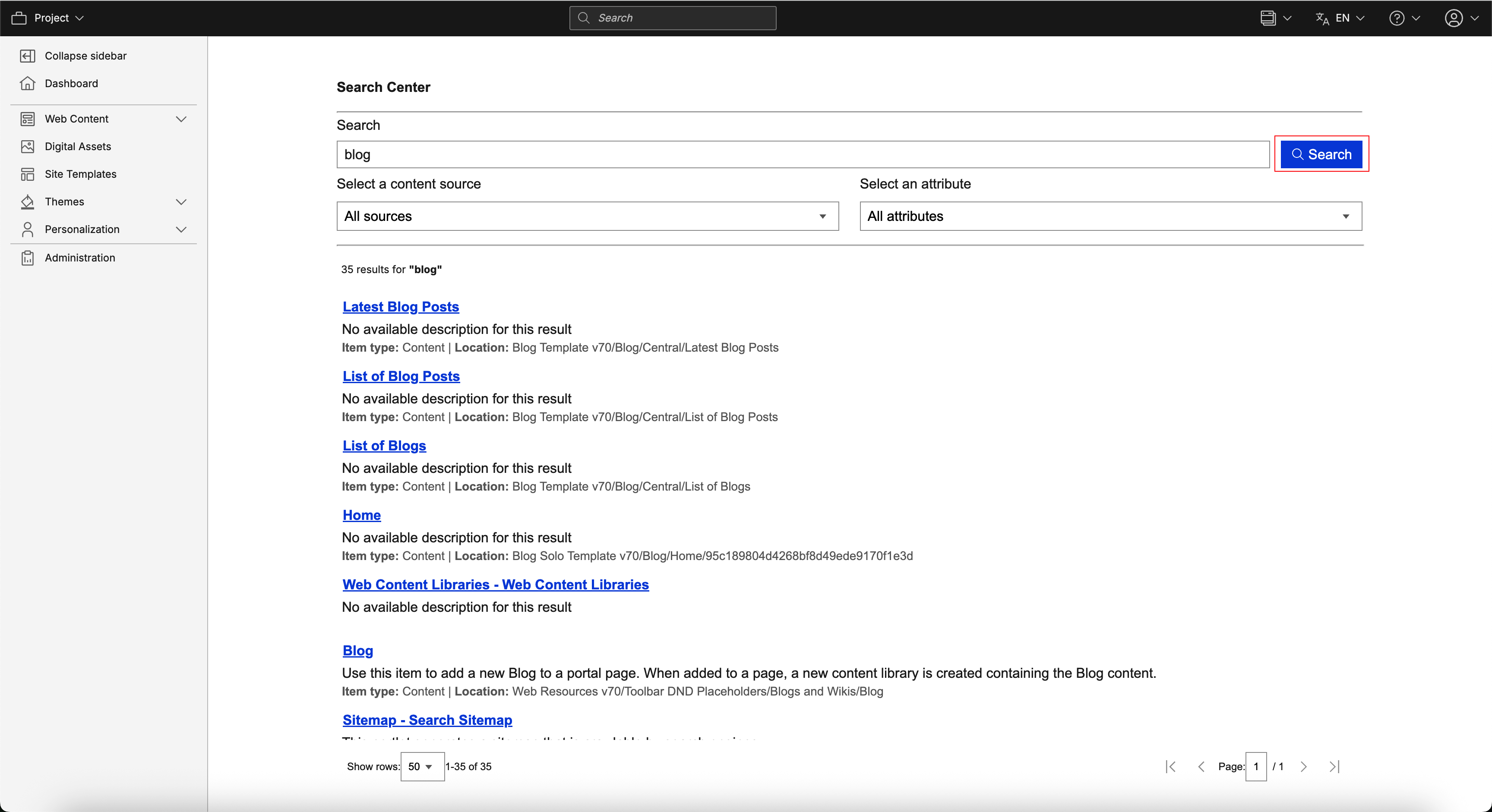Go to the first results page
The height and width of the screenshot is (812, 1492).
[x=1170, y=766]
